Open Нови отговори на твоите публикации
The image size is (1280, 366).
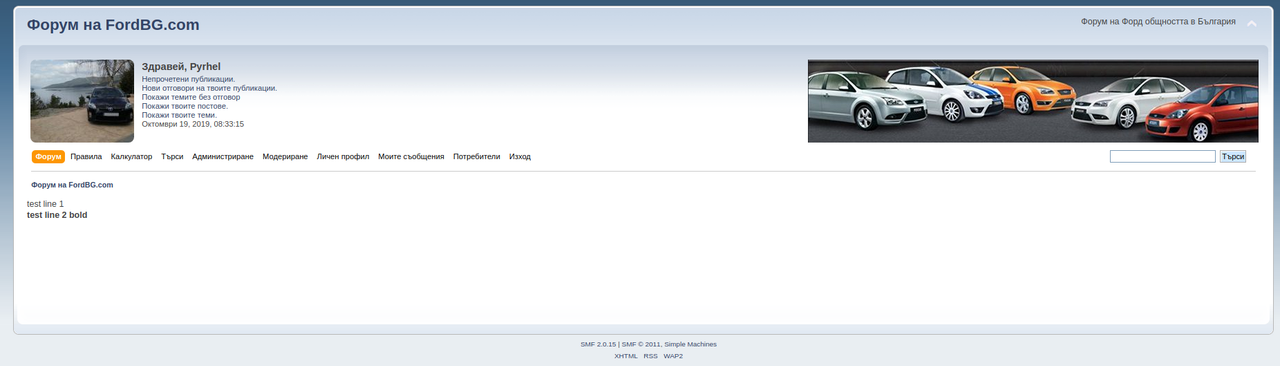(209, 88)
